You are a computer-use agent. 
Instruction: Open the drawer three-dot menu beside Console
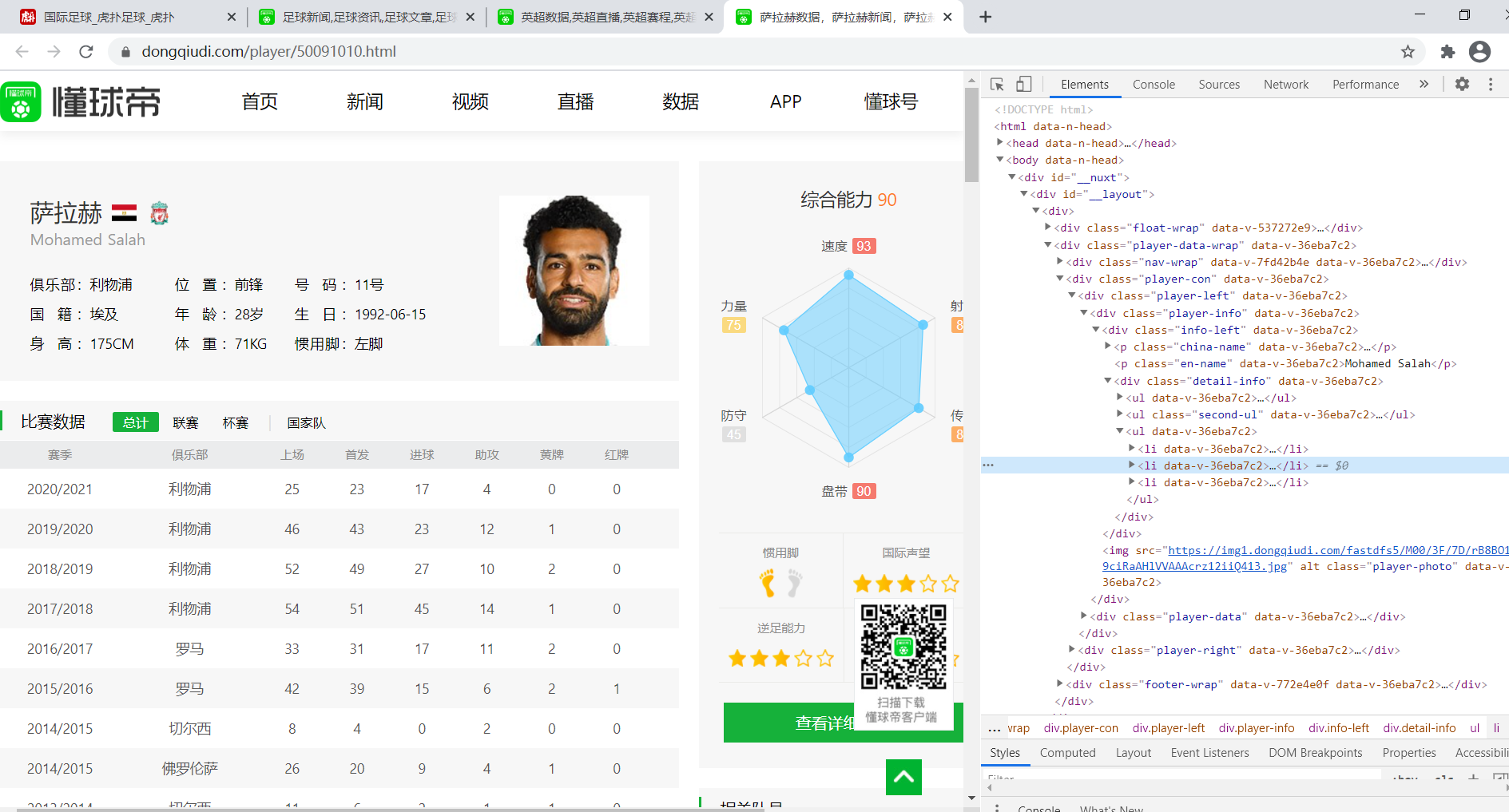[x=996, y=807]
